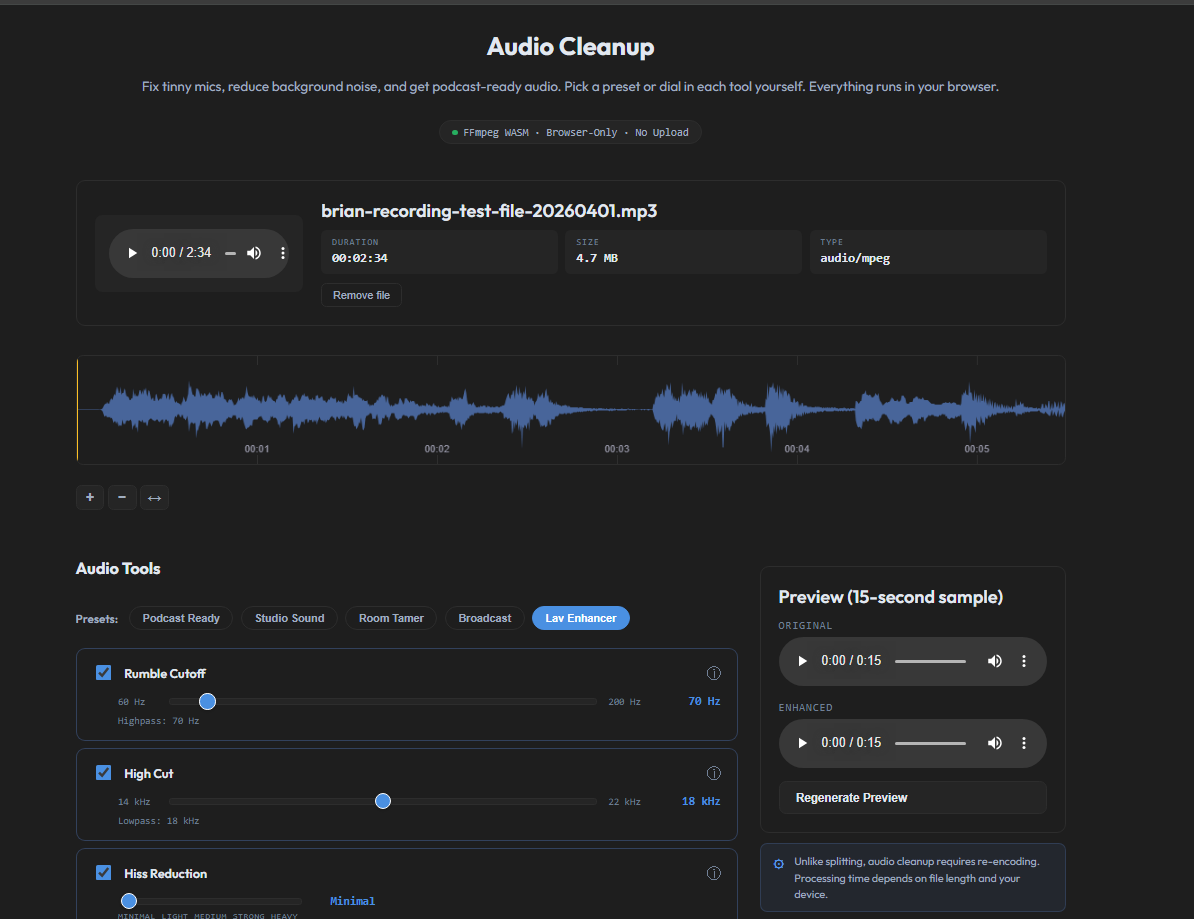Click the Rumble Cutoff slider handle
The height and width of the screenshot is (919, 1194).
tap(207, 701)
